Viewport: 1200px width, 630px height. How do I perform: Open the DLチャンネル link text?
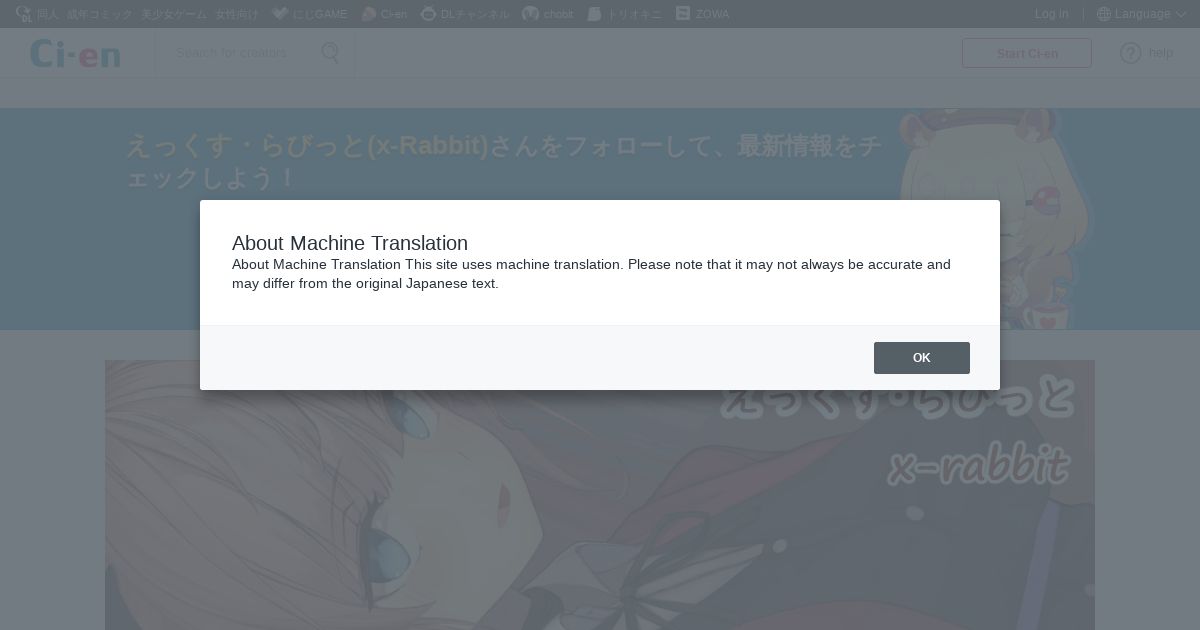click(475, 14)
